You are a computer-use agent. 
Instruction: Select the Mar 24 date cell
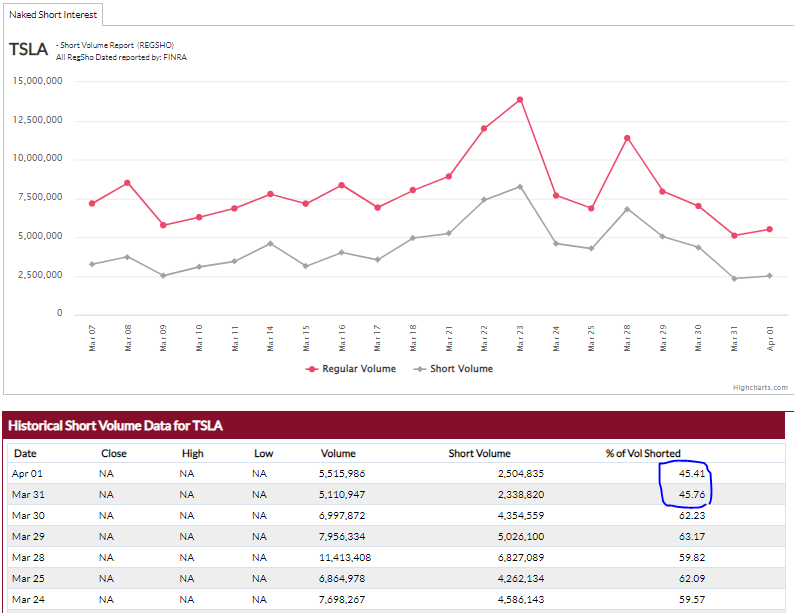28,600
